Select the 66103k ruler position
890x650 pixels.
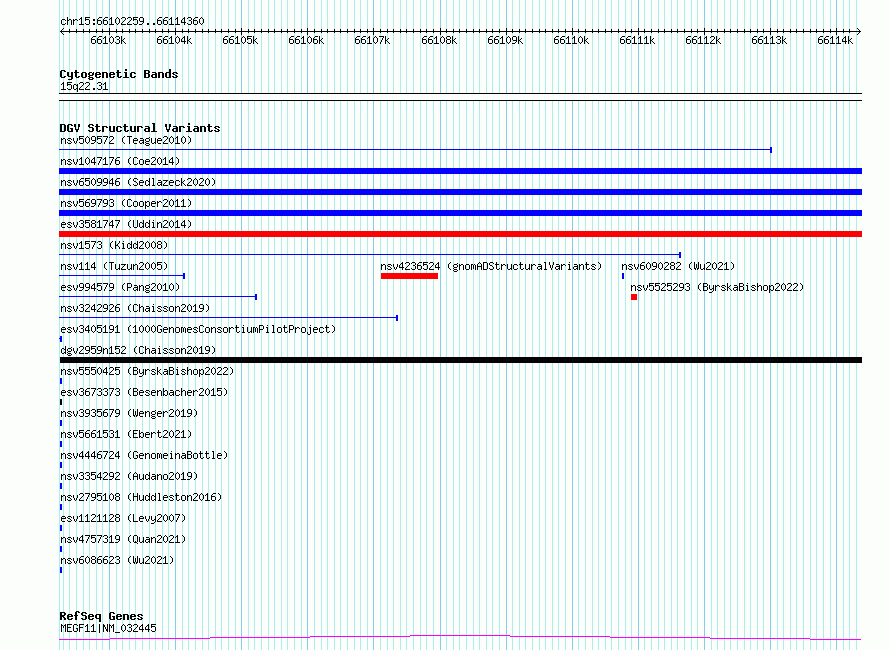point(108,40)
